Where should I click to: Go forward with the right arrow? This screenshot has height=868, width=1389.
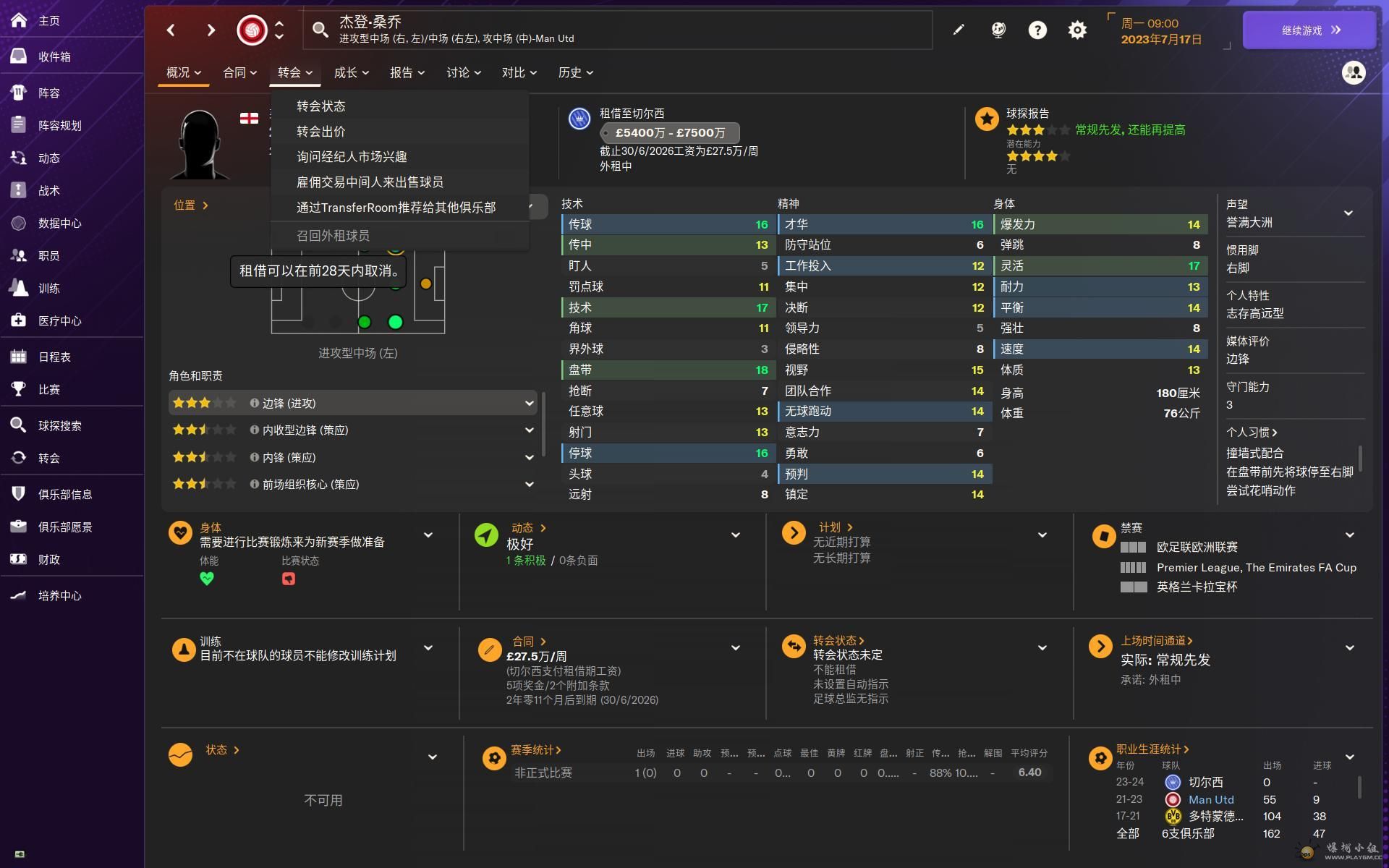tap(211, 30)
